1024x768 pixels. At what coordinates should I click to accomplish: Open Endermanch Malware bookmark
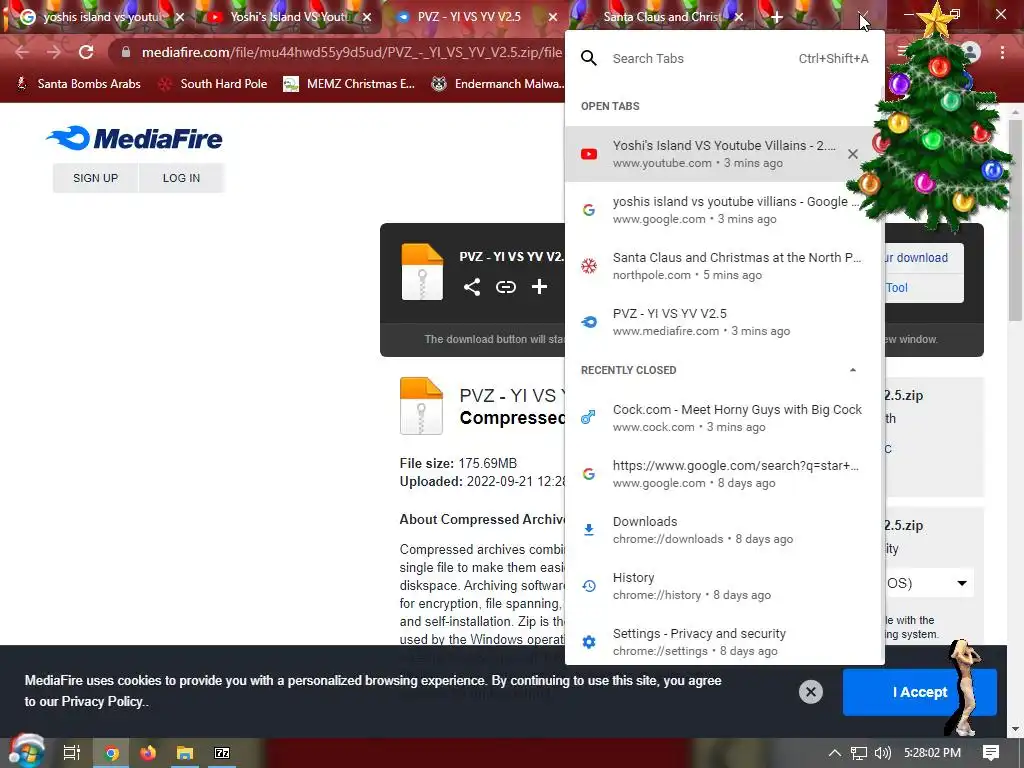(498, 84)
